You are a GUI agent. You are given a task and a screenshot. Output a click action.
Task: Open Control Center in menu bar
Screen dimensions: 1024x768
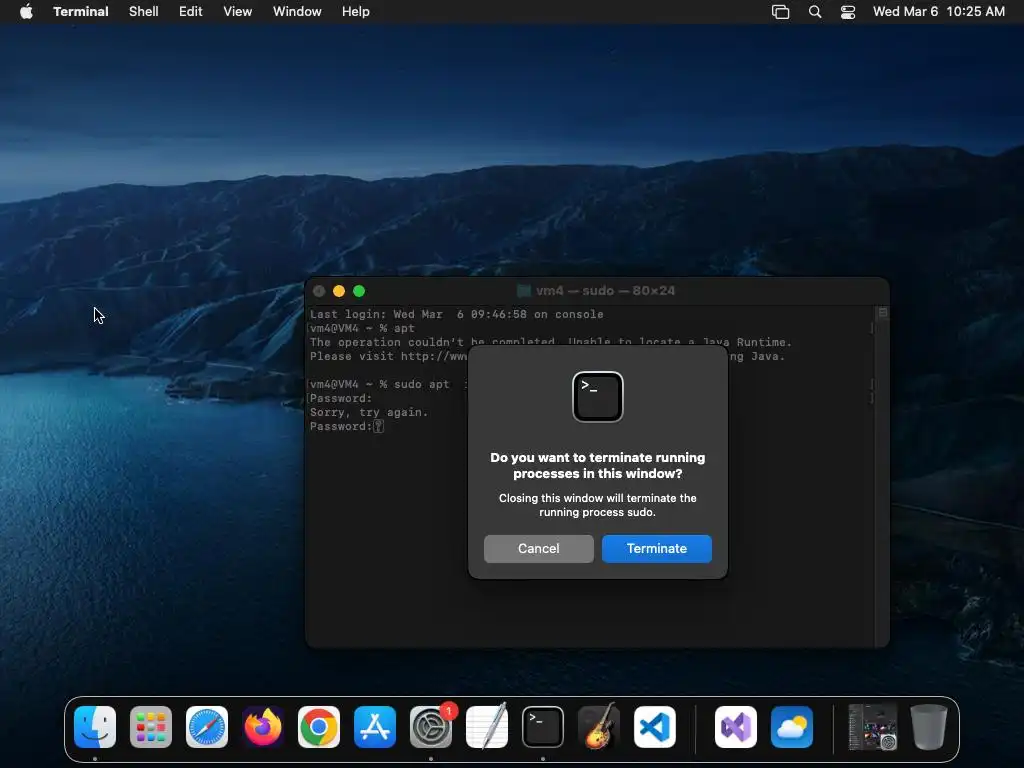(x=848, y=11)
